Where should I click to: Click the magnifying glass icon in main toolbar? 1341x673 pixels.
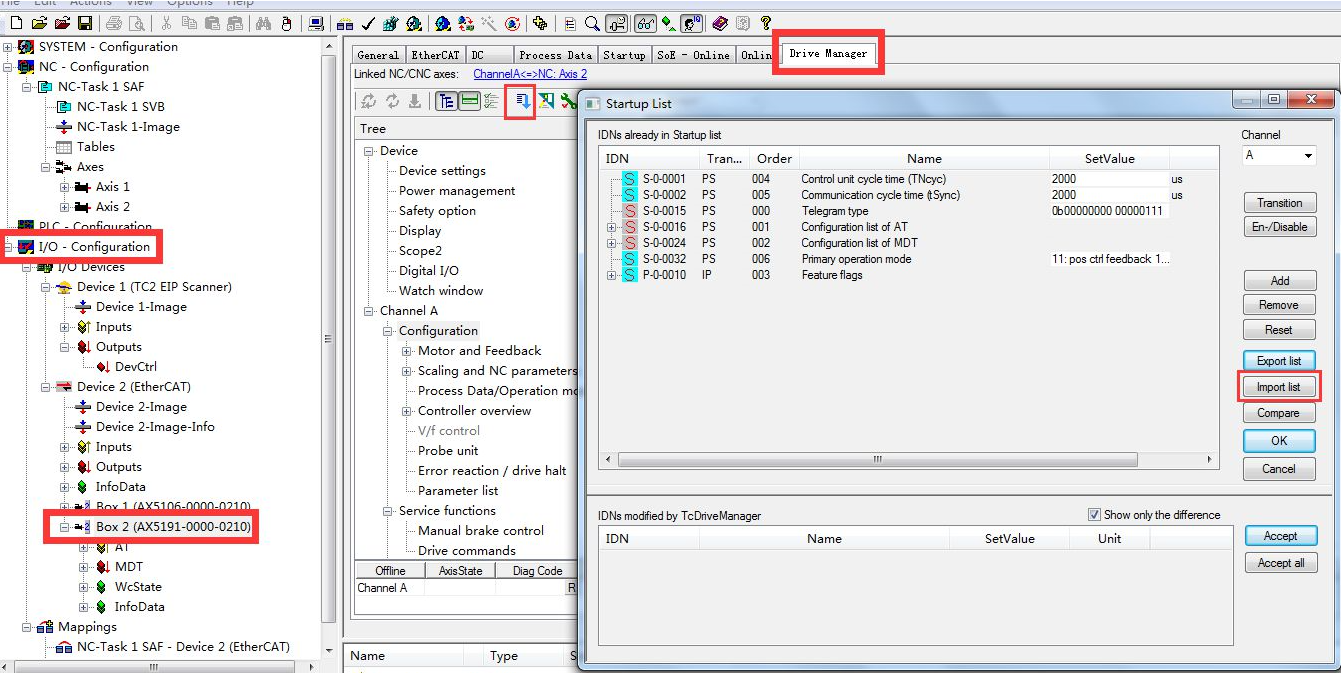(592, 23)
